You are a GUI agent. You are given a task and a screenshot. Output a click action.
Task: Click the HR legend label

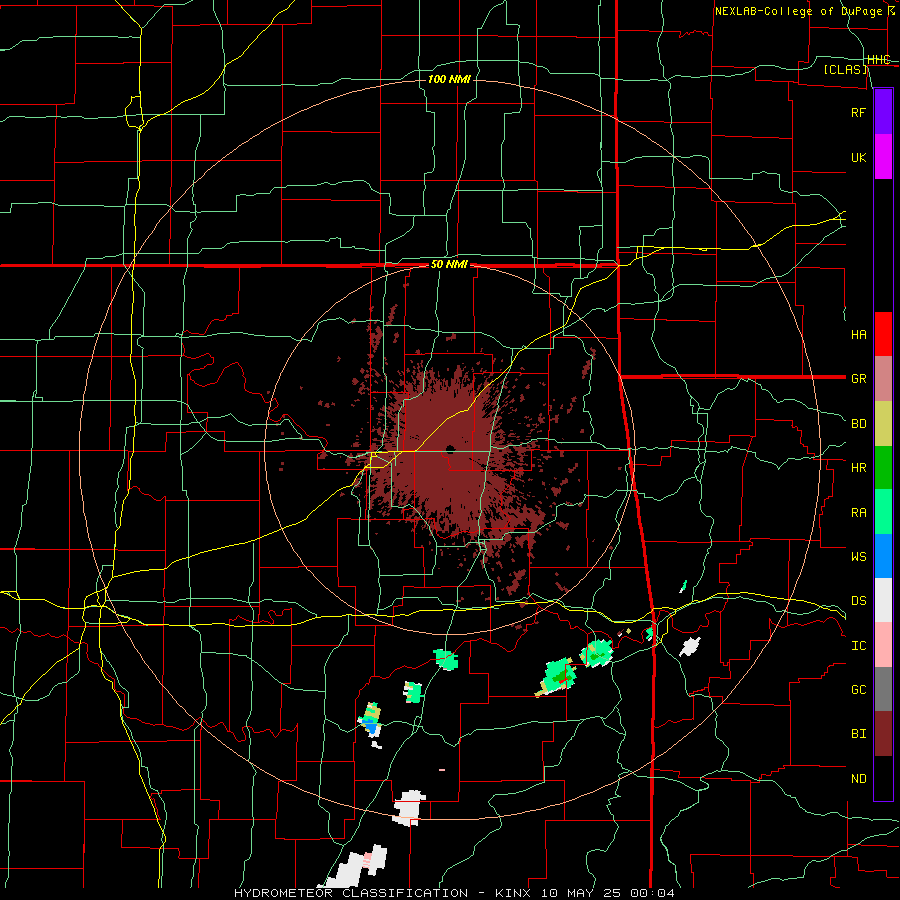click(858, 468)
